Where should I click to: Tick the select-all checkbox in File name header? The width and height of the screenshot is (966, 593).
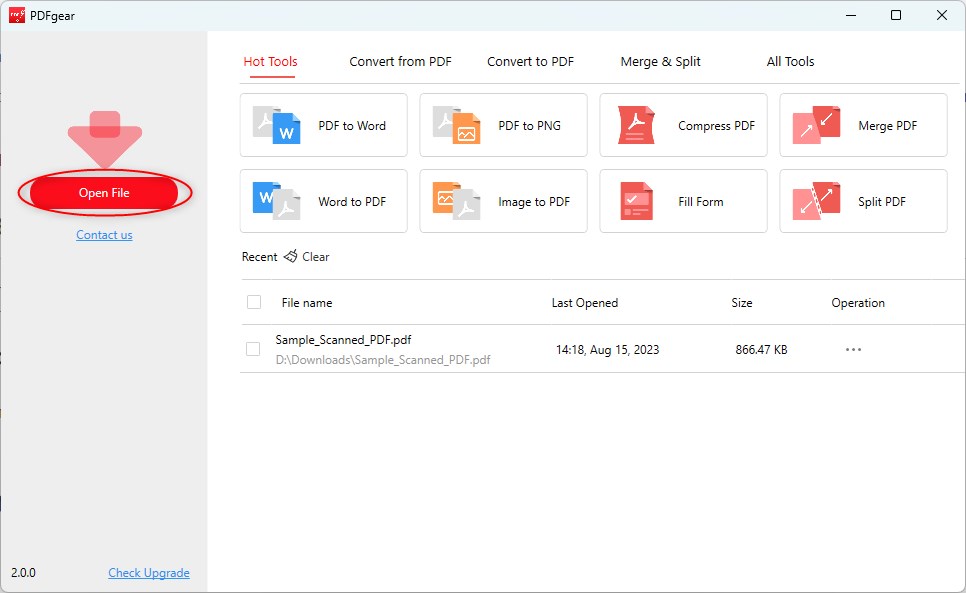[254, 302]
